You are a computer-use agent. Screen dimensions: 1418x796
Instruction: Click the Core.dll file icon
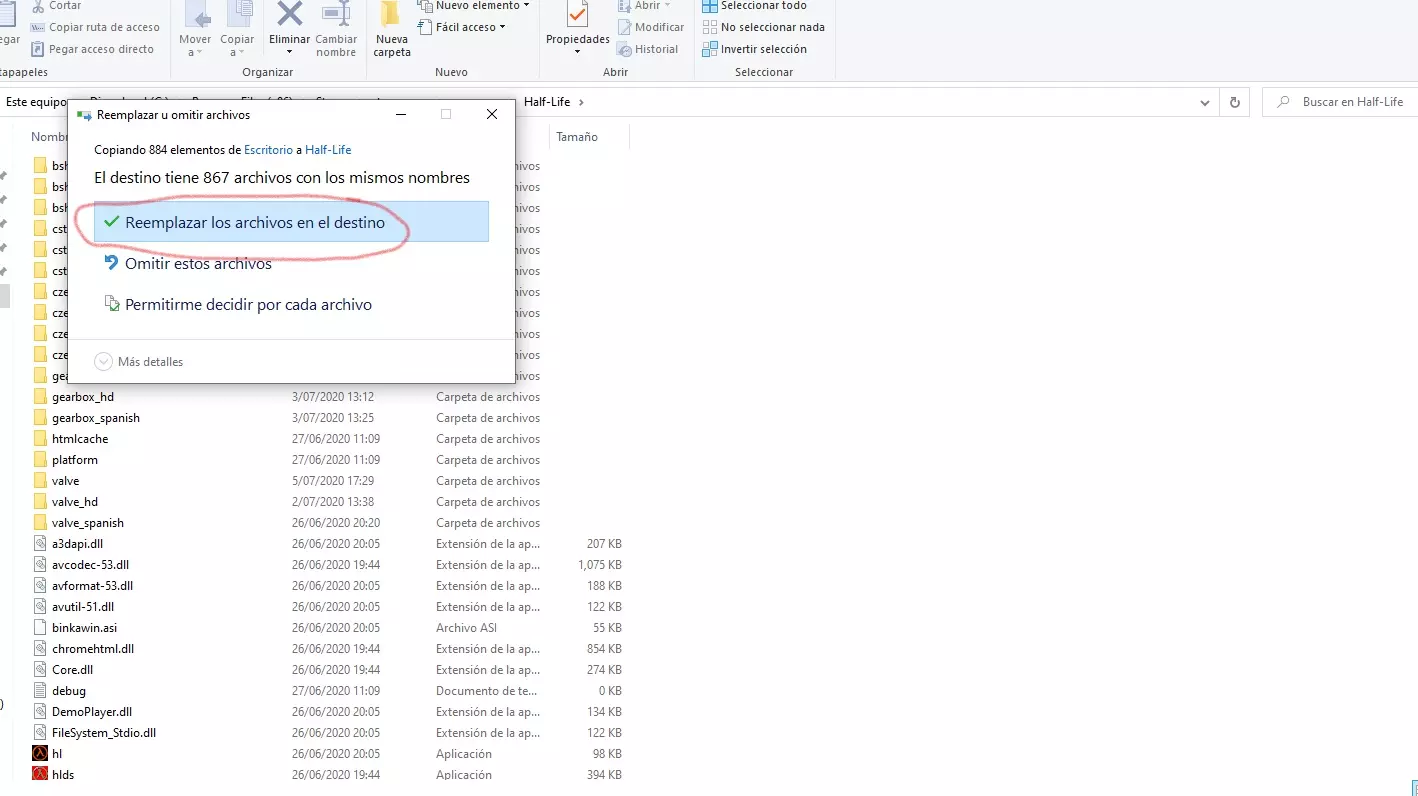click(40, 670)
